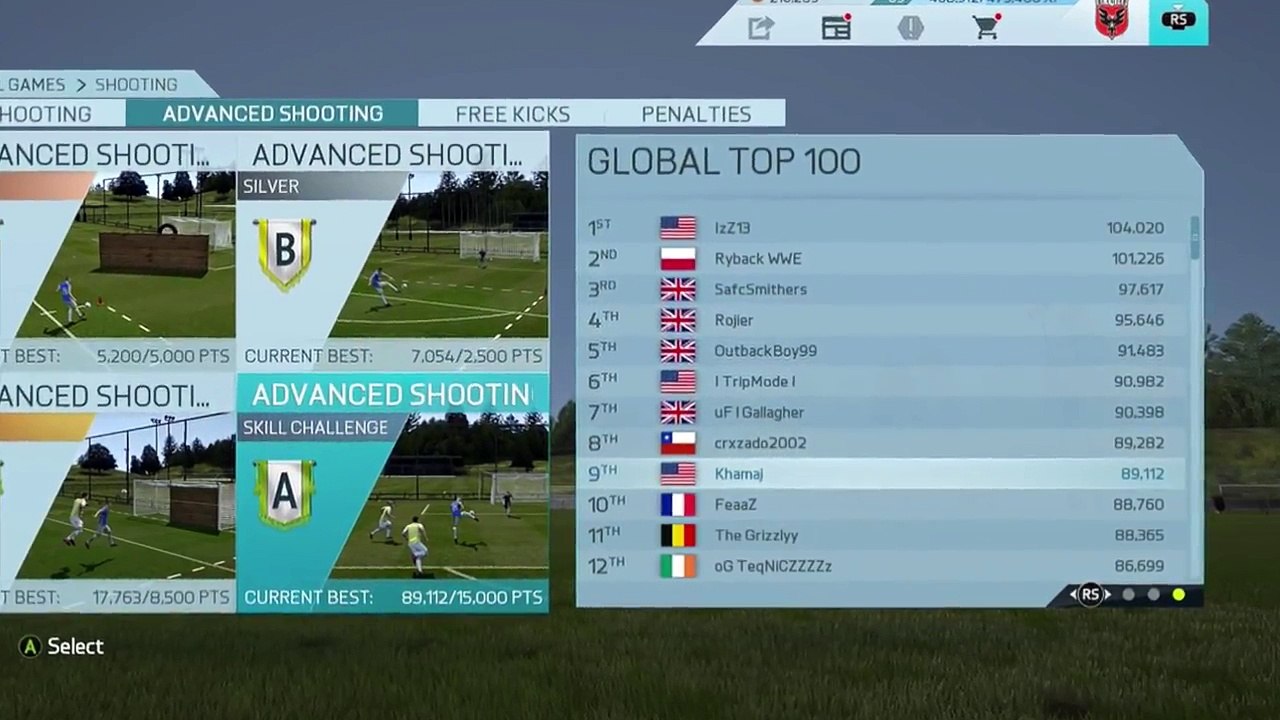Viewport: 1280px width, 720px height.
Task: Click the Select prompt label
Action: pyautogui.click(x=76, y=647)
